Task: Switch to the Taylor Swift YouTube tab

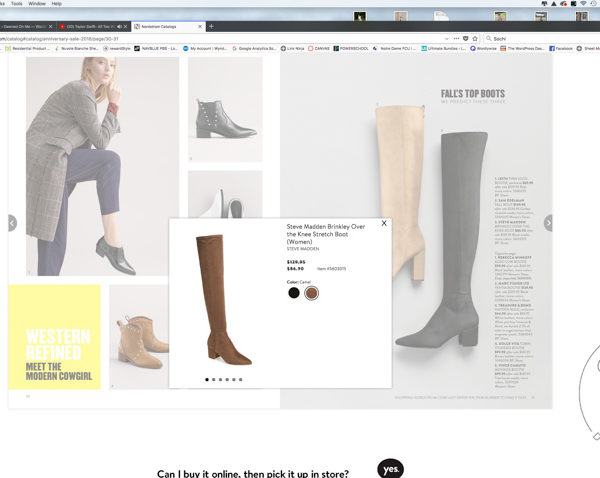Action: pyautogui.click(x=90, y=26)
